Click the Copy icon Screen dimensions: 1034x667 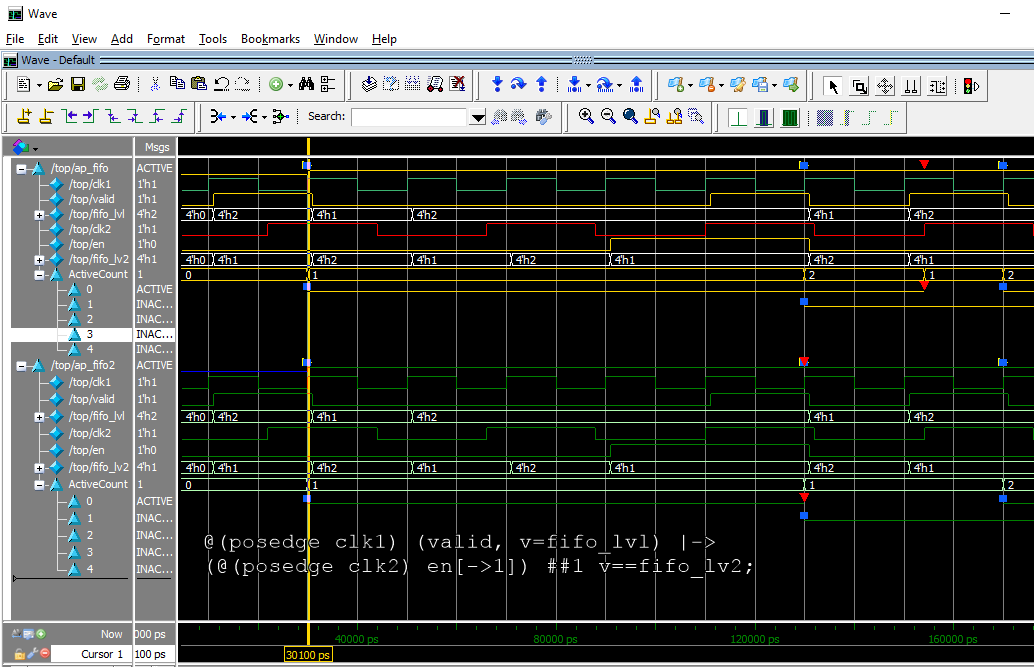pos(177,84)
